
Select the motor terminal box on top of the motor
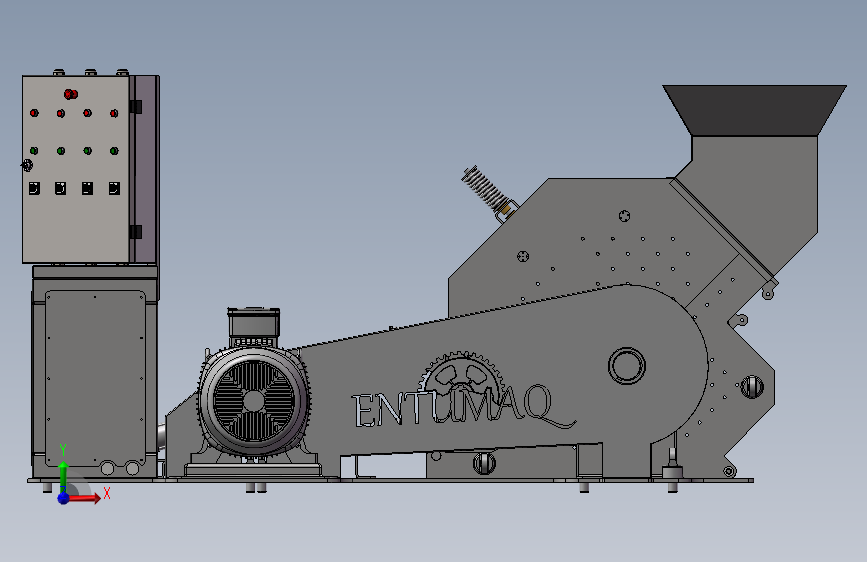(254, 322)
